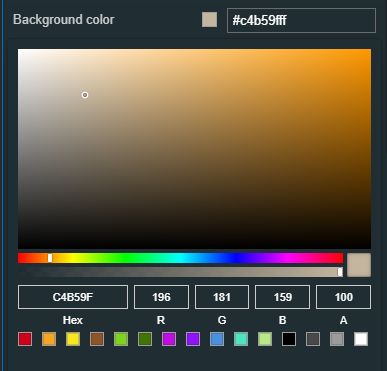Select the magenta preset color swatch
The image size is (387, 371).
point(169,339)
